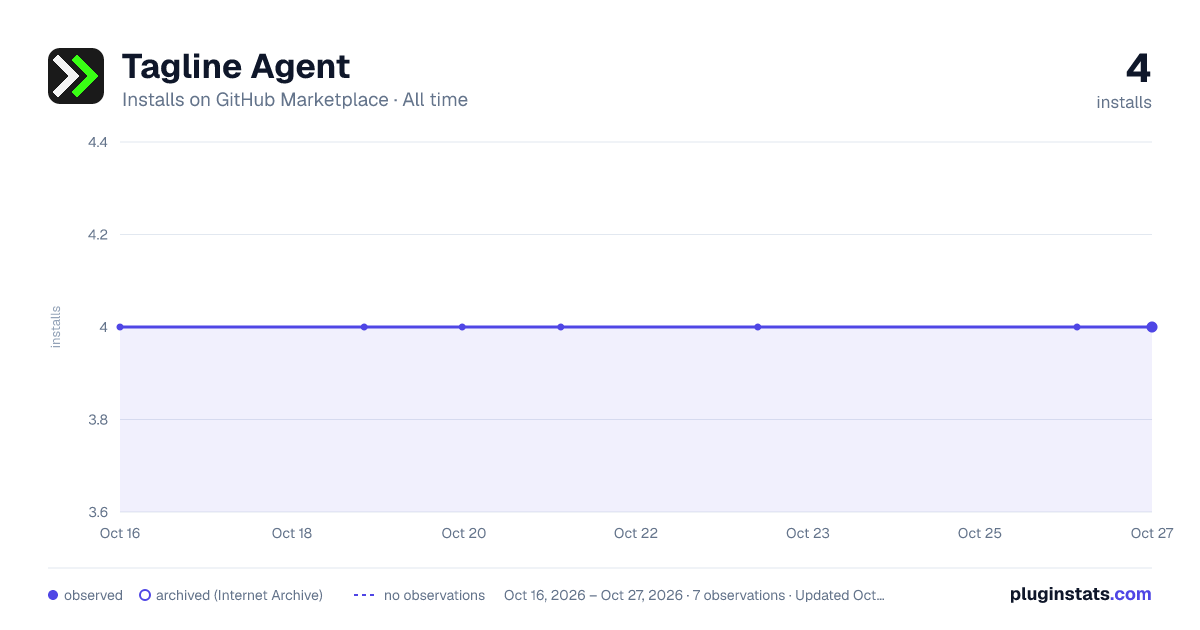1200x630 pixels.
Task: Click the 4.2 y-axis label
Action: [97, 235]
